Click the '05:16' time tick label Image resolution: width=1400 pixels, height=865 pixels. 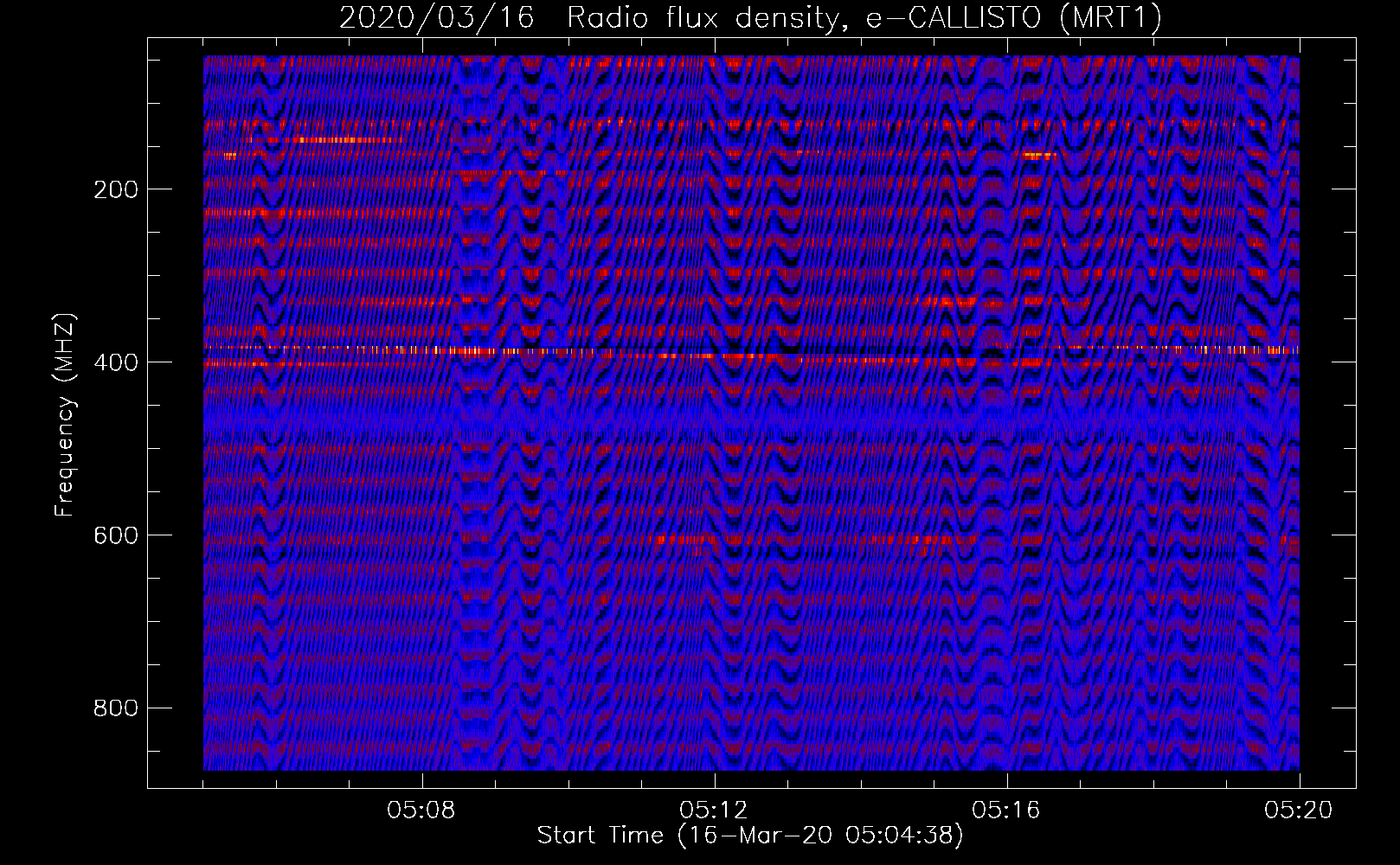(x=1006, y=810)
